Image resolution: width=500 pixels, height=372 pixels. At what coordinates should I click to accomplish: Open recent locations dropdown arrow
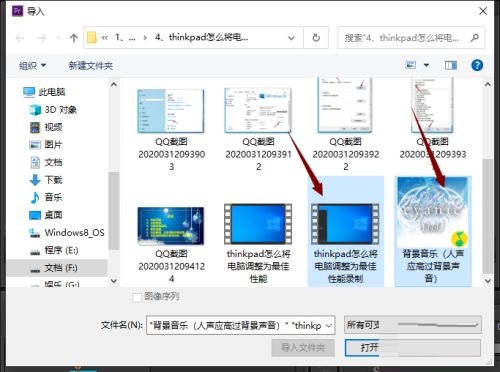59,38
